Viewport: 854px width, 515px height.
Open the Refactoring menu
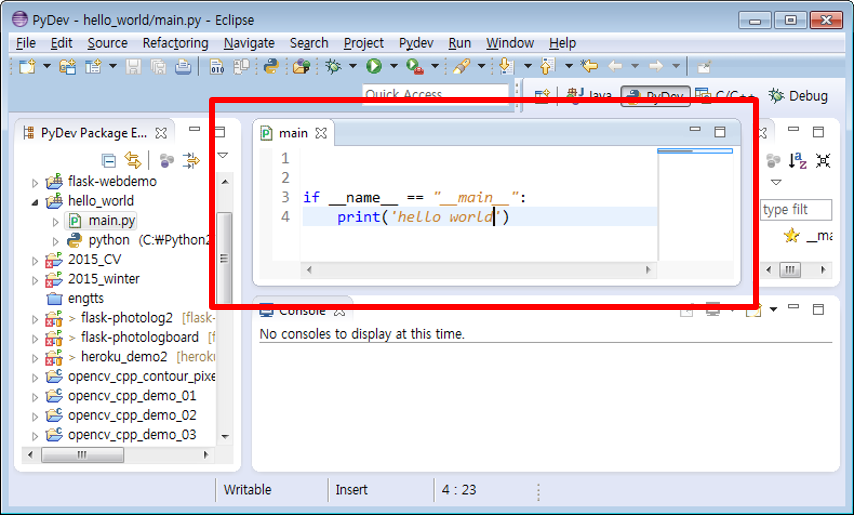pos(175,43)
